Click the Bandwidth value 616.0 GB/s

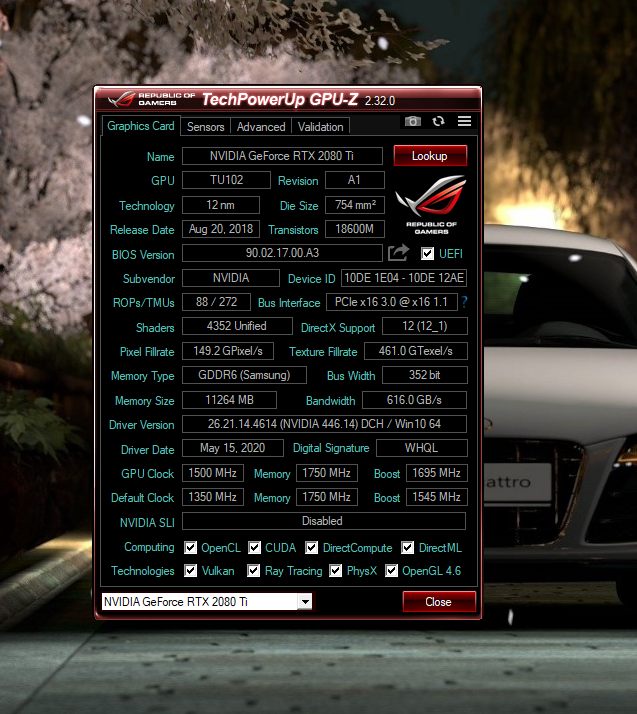click(x=414, y=400)
